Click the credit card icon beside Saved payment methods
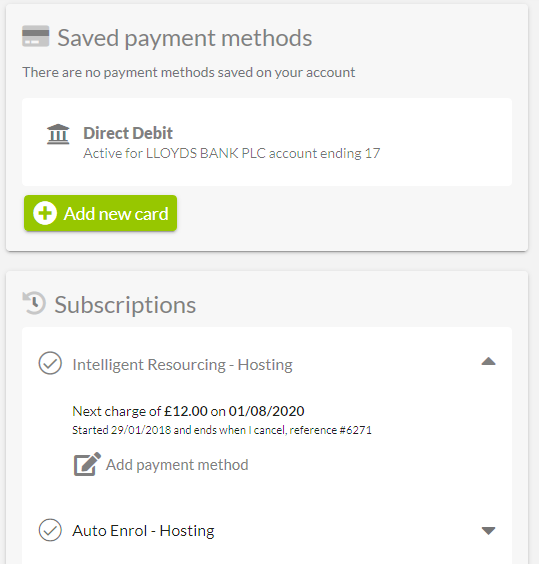539x564 pixels. coord(35,36)
